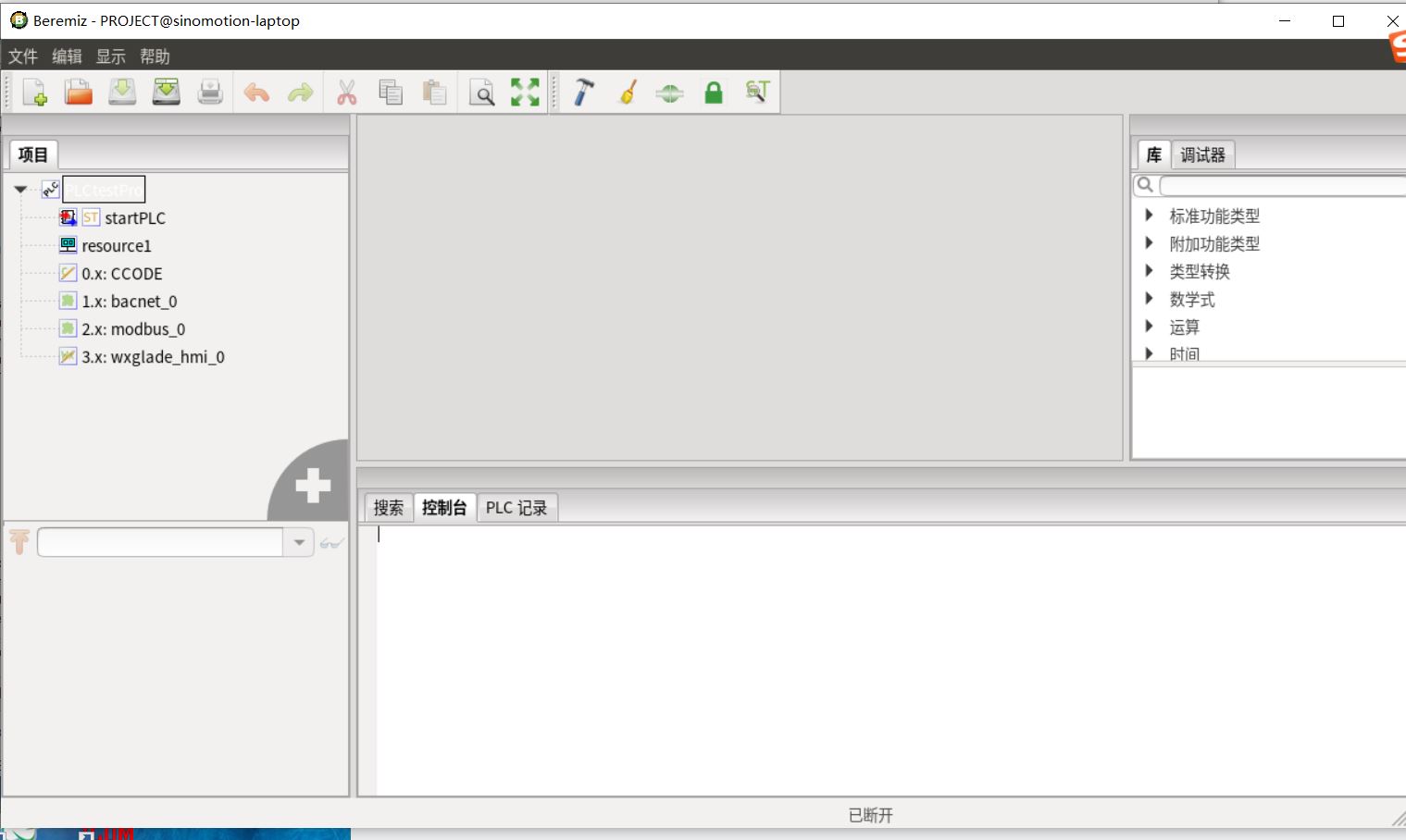The height and width of the screenshot is (840, 1406).
Task: Connect to the target PLC icon
Action: pos(669,92)
